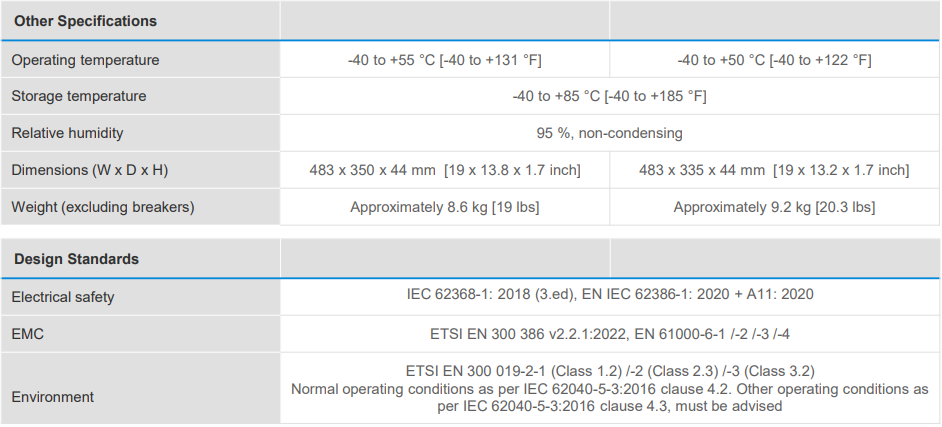Click the Relative humidity row label
Image resolution: width=942 pixels, height=427 pixels.
click(x=68, y=133)
